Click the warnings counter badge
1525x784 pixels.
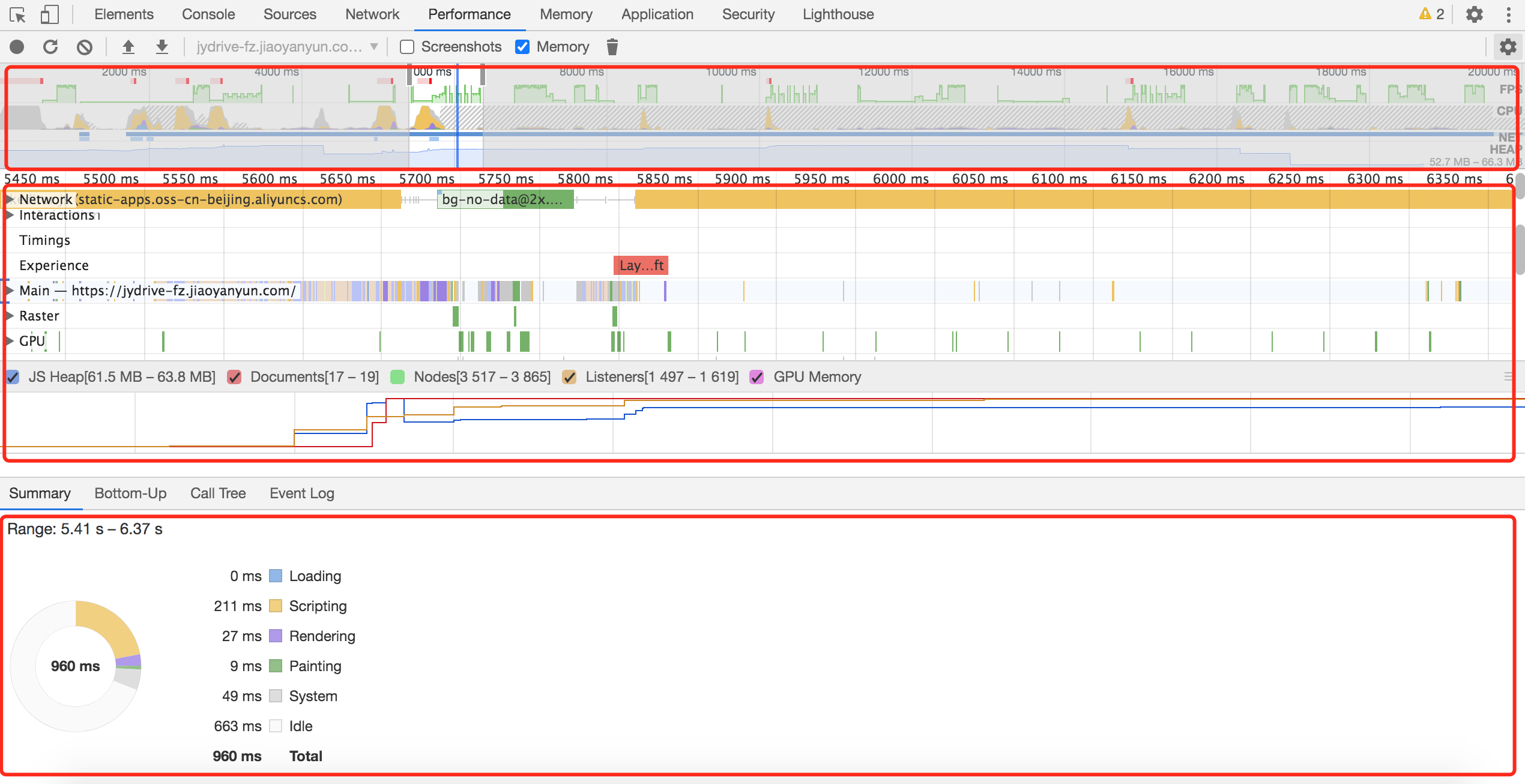(x=1431, y=14)
